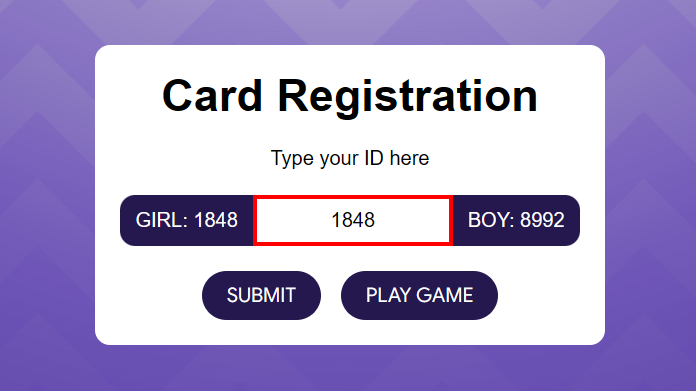The height and width of the screenshot is (391, 696).
Task: Place cursor on the typed 1848 value
Action: (x=353, y=220)
